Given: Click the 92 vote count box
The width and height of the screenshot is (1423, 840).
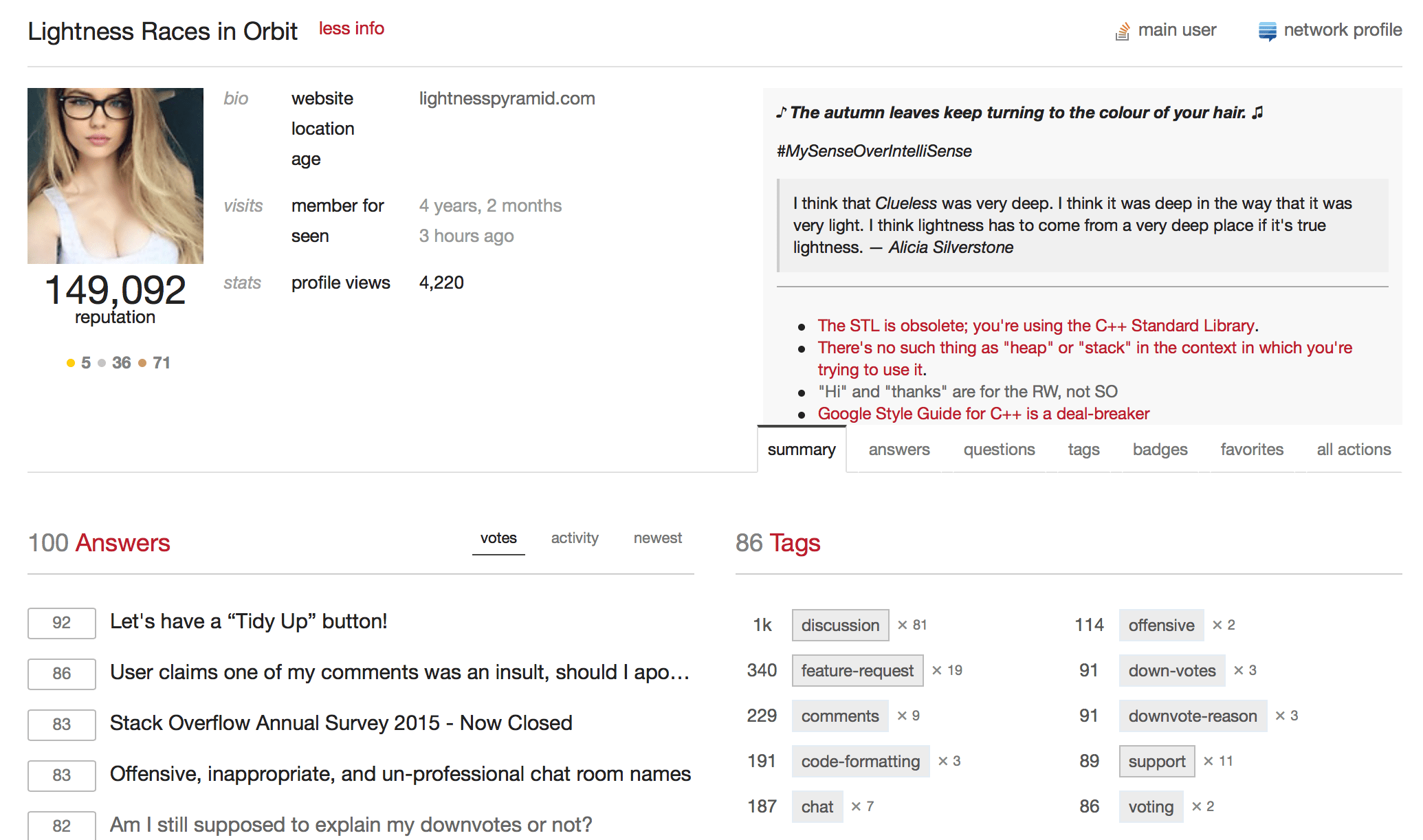Looking at the screenshot, I should (62, 623).
